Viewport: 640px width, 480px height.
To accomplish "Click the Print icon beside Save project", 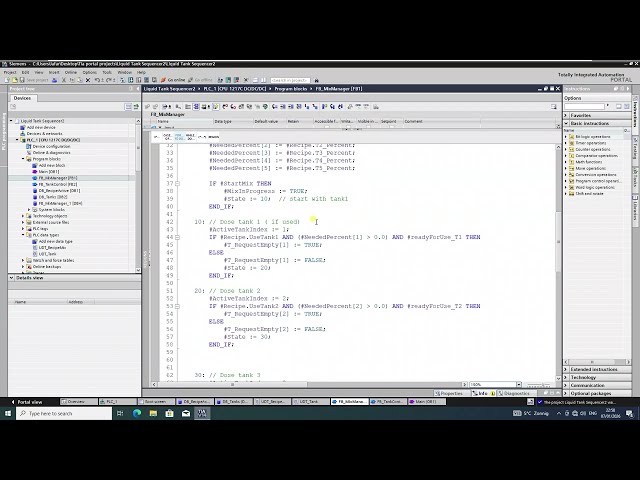I will pos(54,80).
